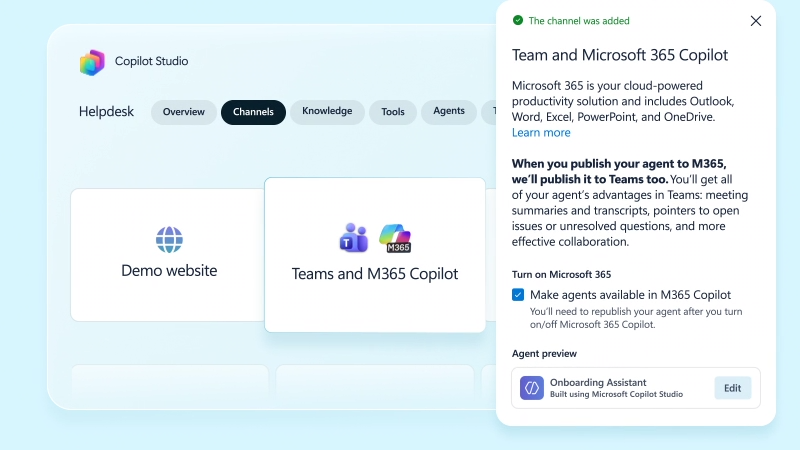This screenshot has height=450, width=800.
Task: Uncheck Make agents available in M365 Copilot
Action: [x=518, y=295]
